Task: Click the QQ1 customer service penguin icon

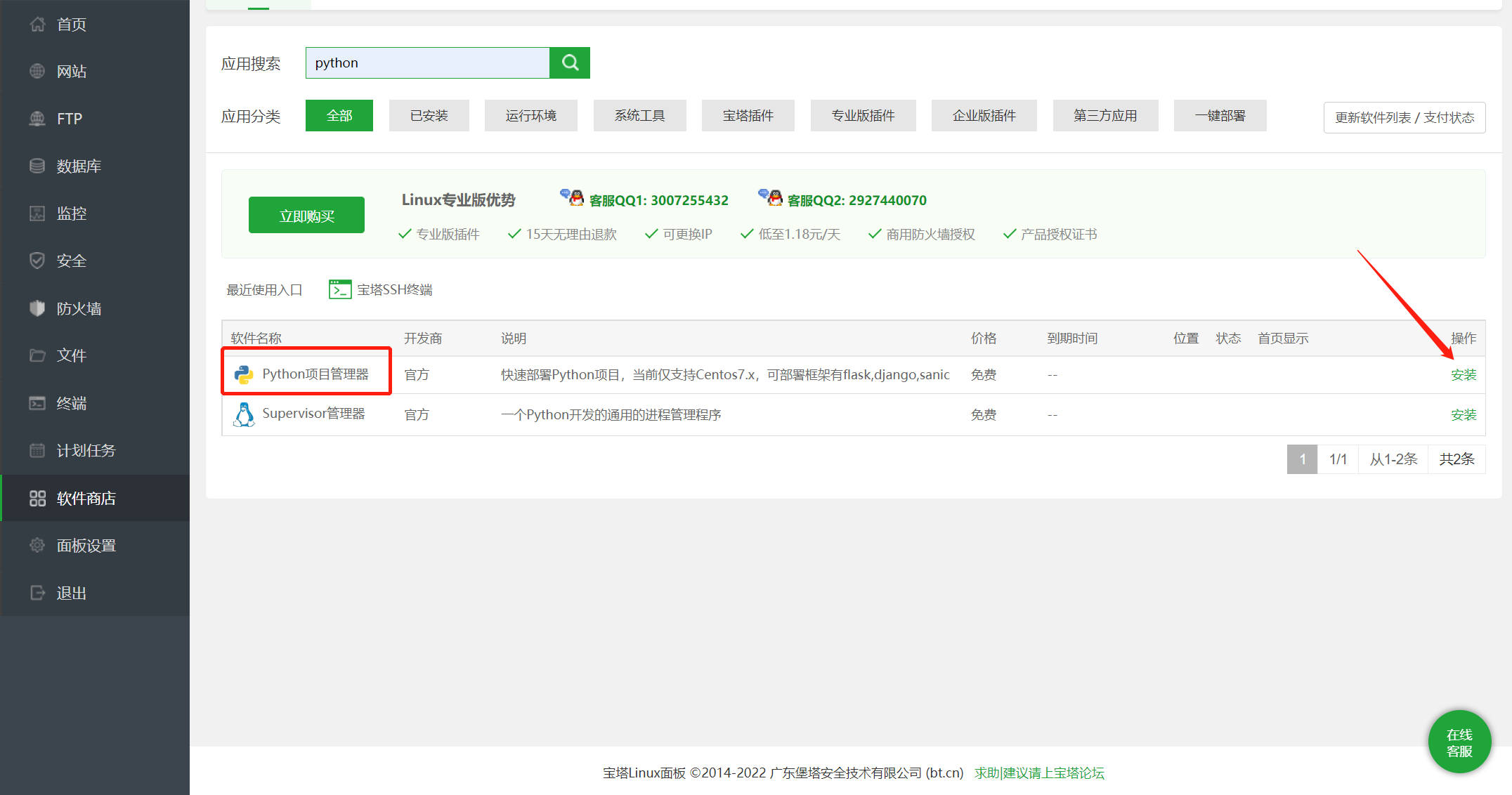Action: point(572,198)
